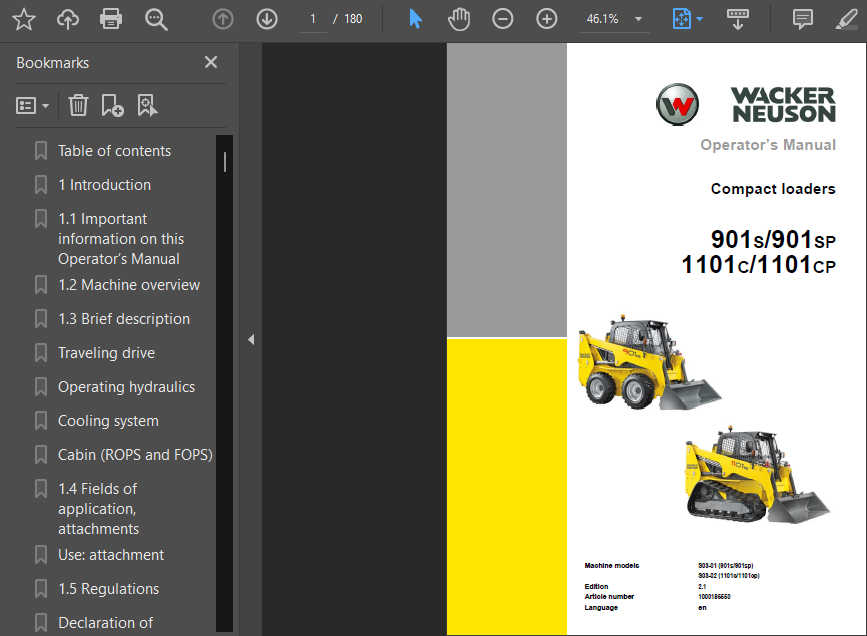Open the find text magnifier tool

click(156, 19)
